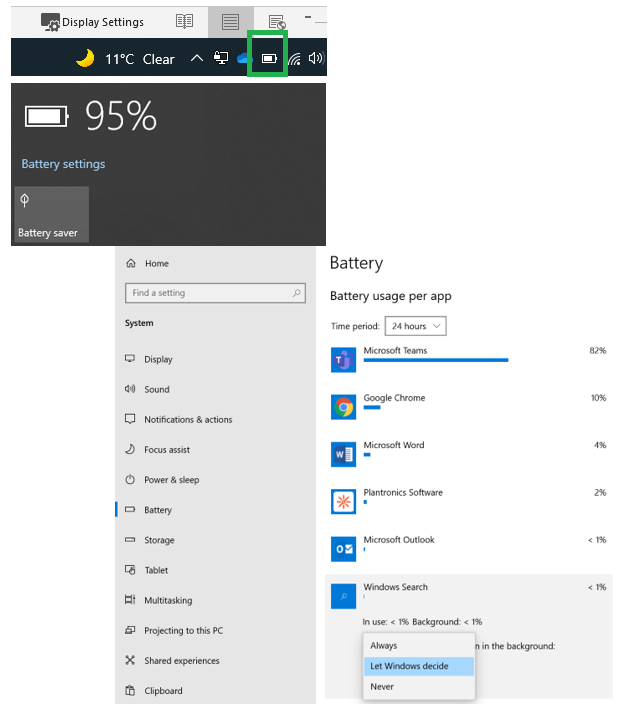The height and width of the screenshot is (714, 624).
Task: Click the Storage drive sidebar icon
Action: click(130, 540)
